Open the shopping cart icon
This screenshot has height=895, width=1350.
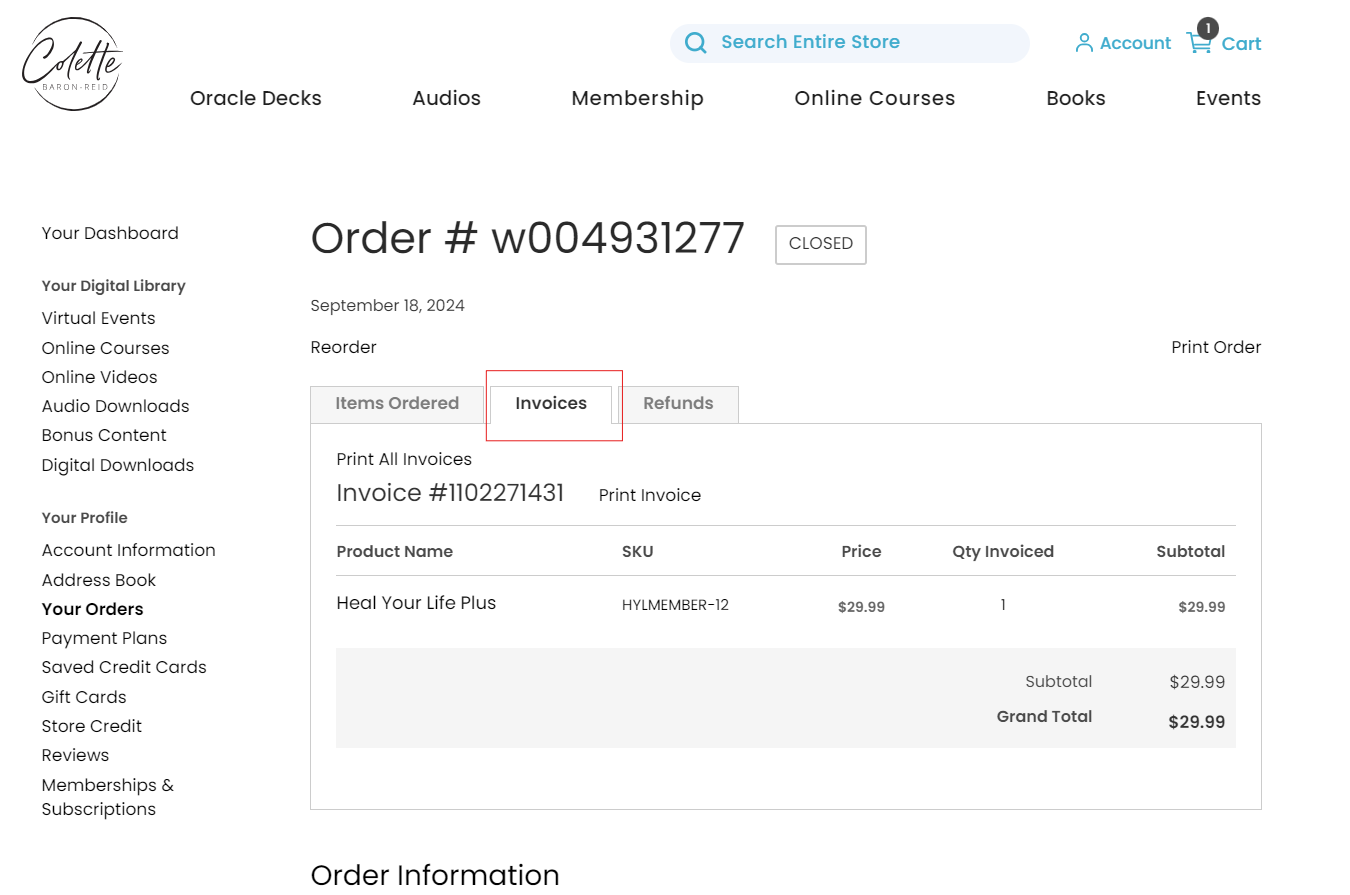tap(1198, 43)
